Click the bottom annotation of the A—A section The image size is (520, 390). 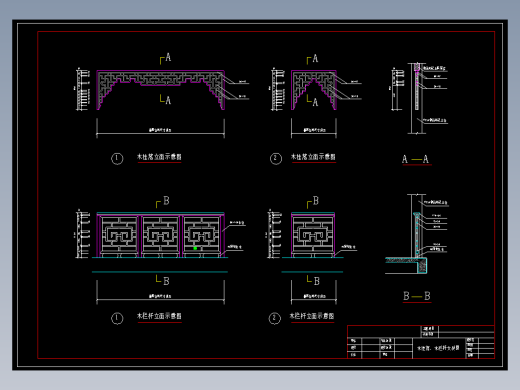click(435, 120)
